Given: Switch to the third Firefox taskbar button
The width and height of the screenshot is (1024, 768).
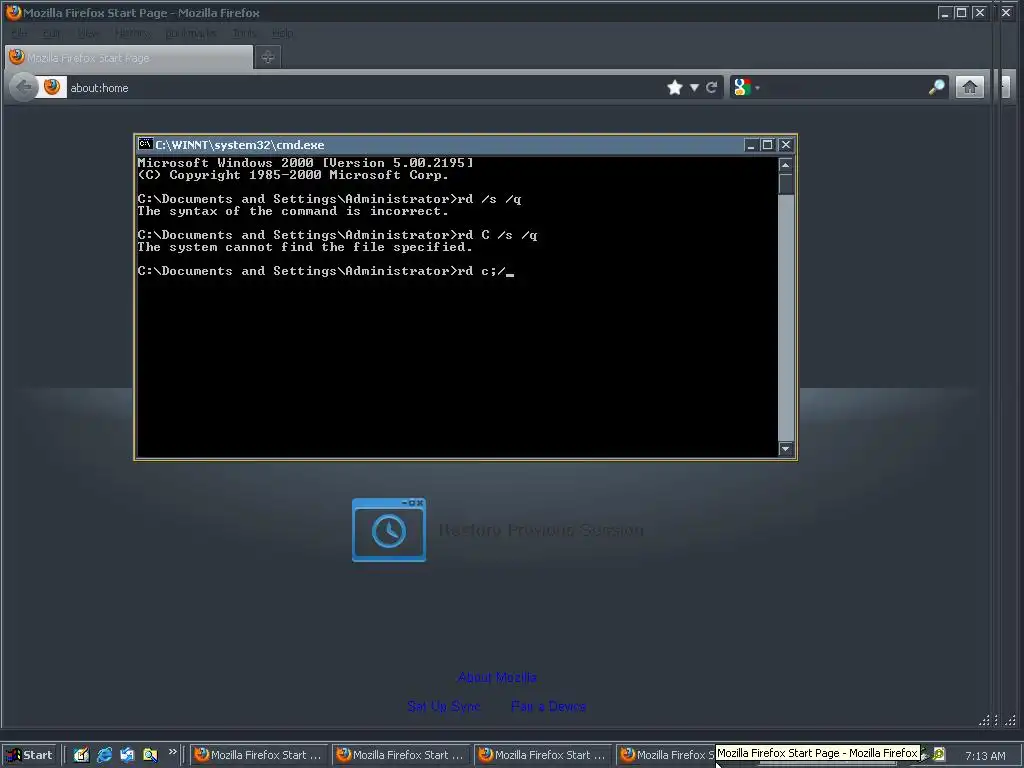Looking at the screenshot, I should (543, 755).
